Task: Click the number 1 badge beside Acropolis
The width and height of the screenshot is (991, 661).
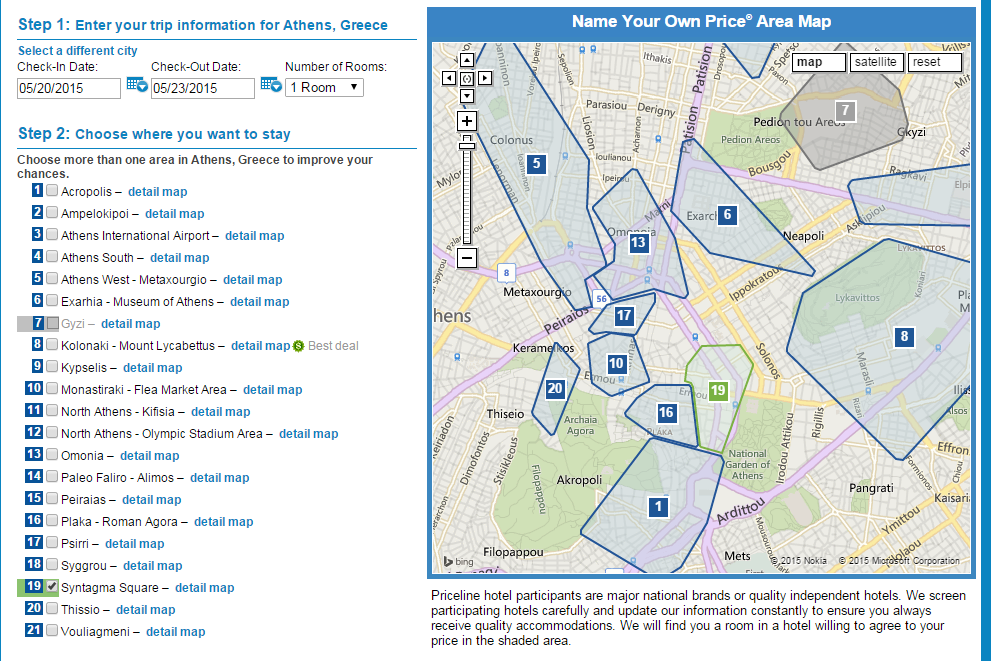Action: point(37,190)
